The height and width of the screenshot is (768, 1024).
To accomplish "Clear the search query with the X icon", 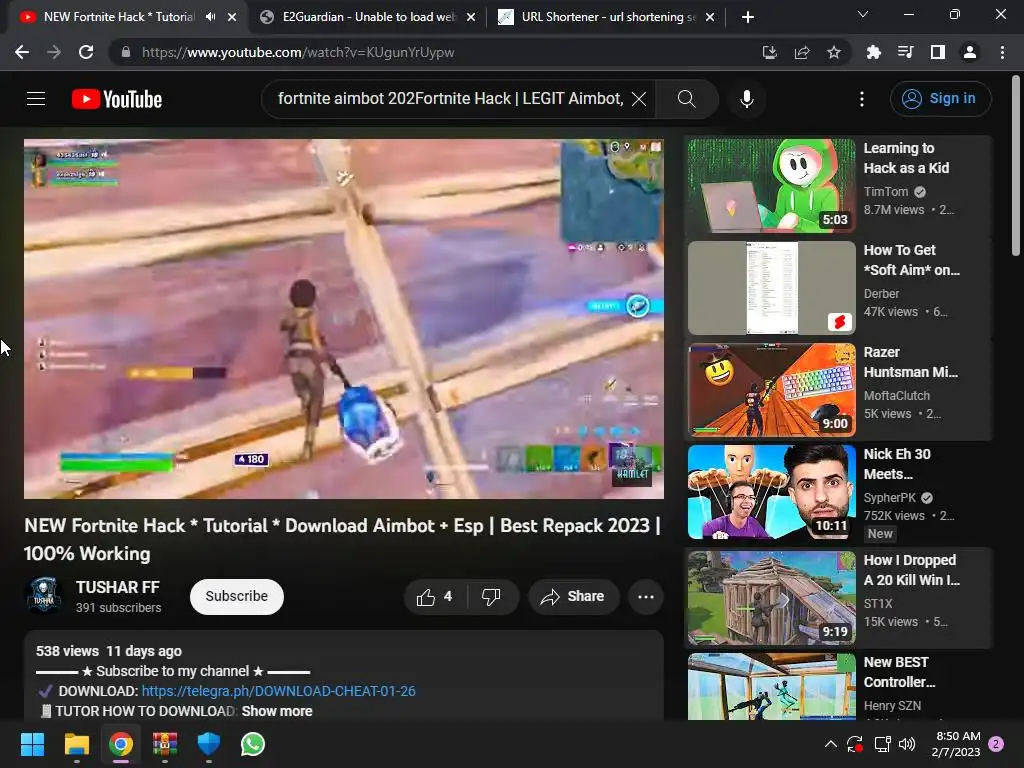I will coord(639,99).
